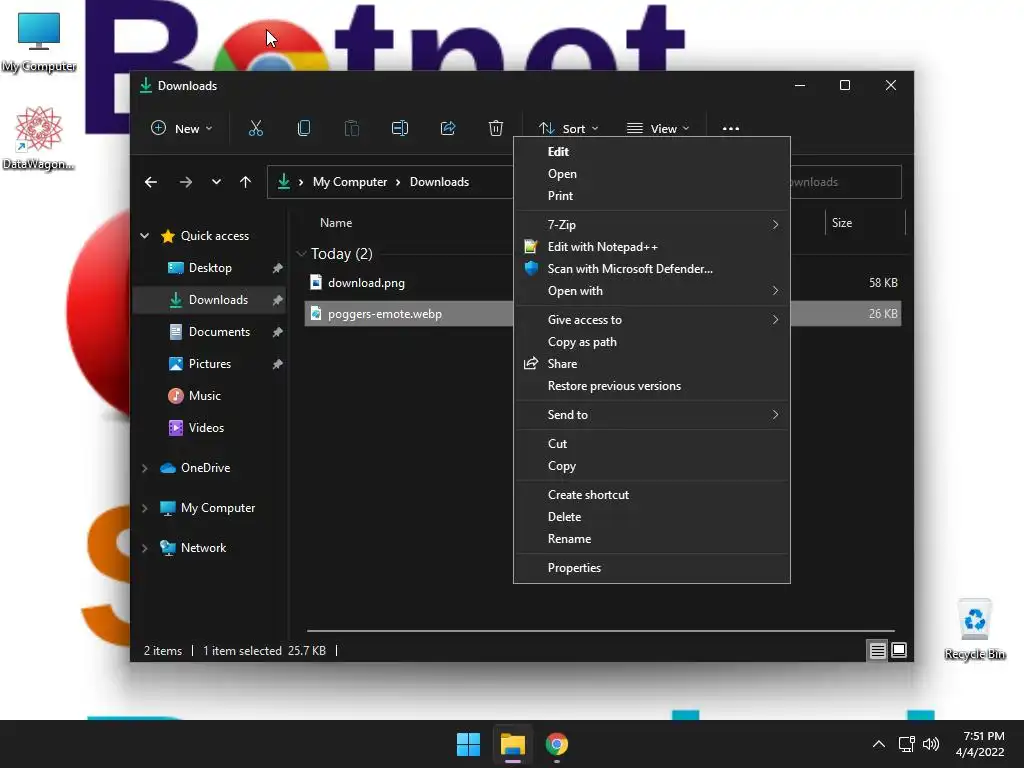Click the Name column header
The height and width of the screenshot is (768, 1024).
point(336,223)
